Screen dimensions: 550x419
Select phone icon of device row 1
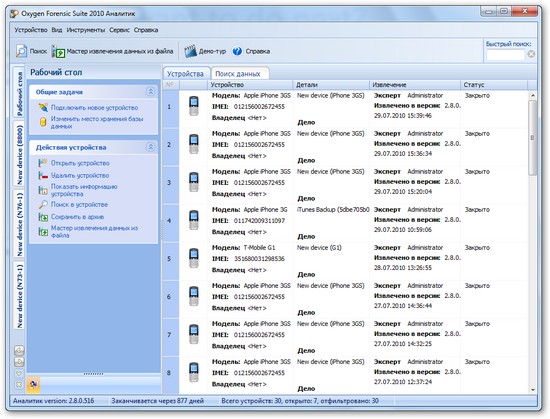(x=194, y=106)
